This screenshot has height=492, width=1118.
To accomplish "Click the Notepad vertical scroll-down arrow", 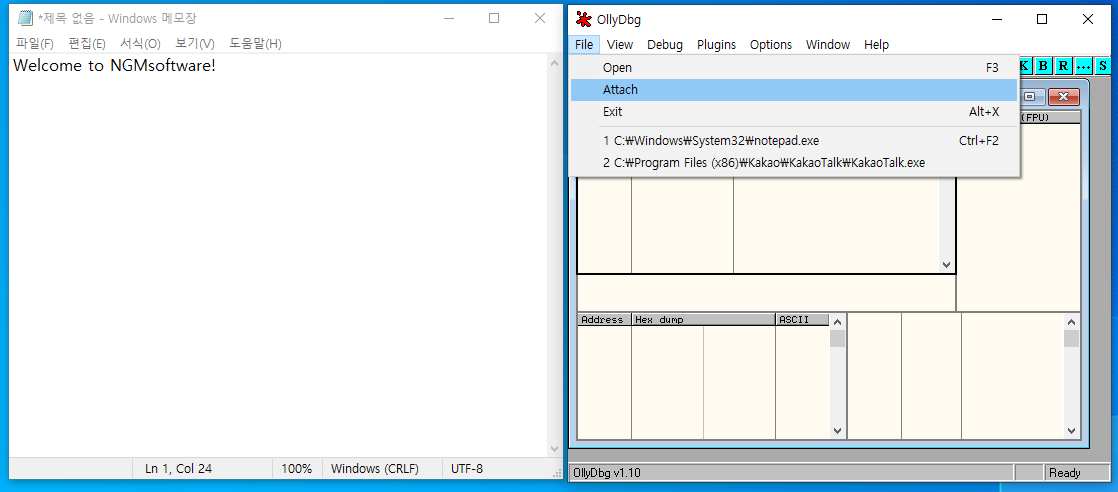I will click(x=555, y=449).
